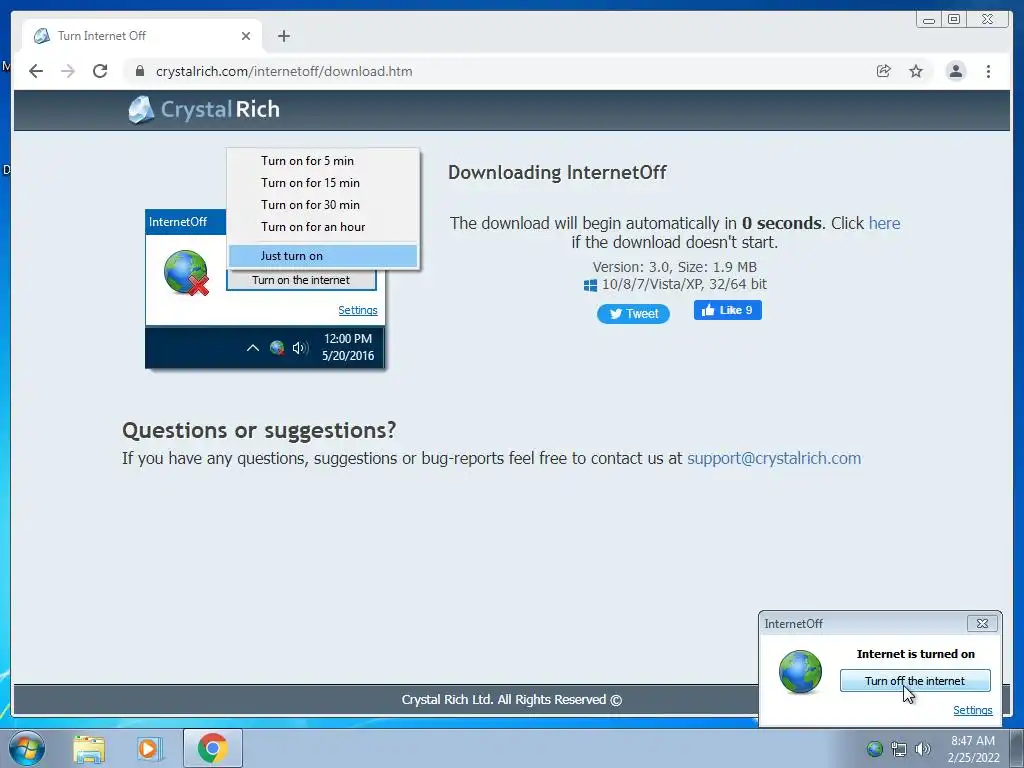Screen dimensions: 1024x768
Task: Click the network tray icon
Action: (x=899, y=749)
